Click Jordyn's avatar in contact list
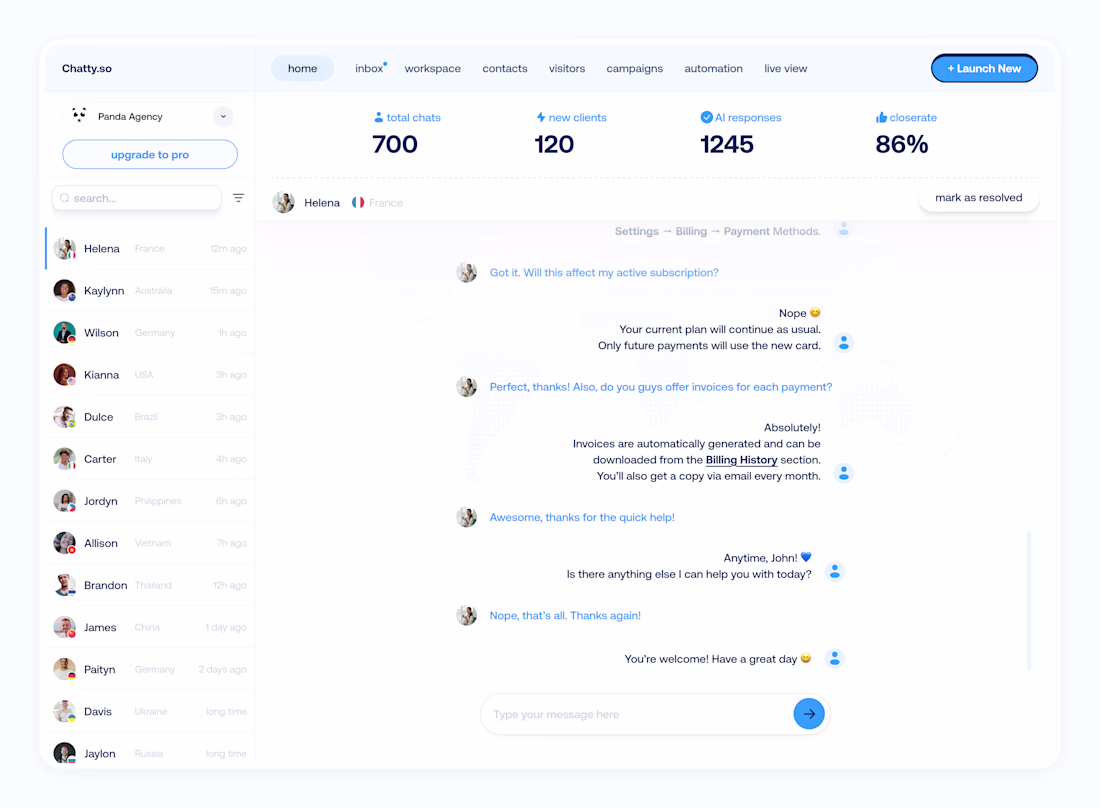Screen dimensions: 1100x808 pos(65,501)
